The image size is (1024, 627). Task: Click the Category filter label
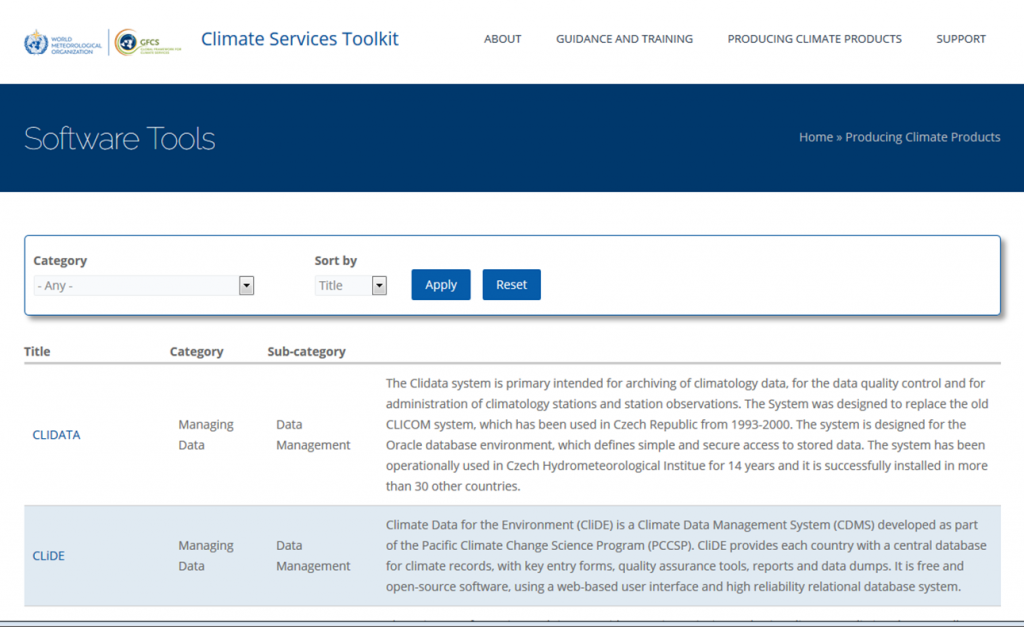coord(60,261)
